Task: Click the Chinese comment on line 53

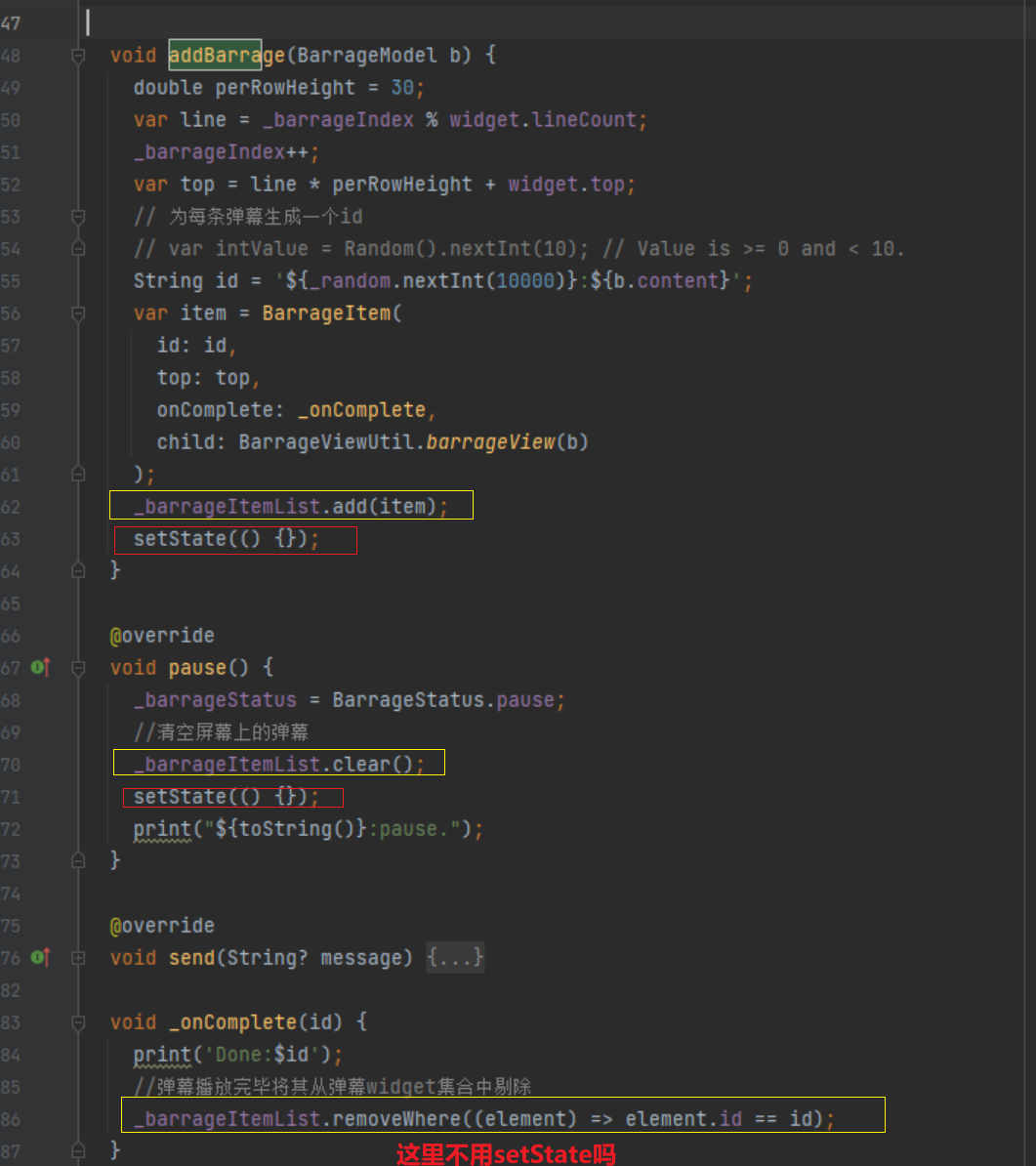Action: 248,217
